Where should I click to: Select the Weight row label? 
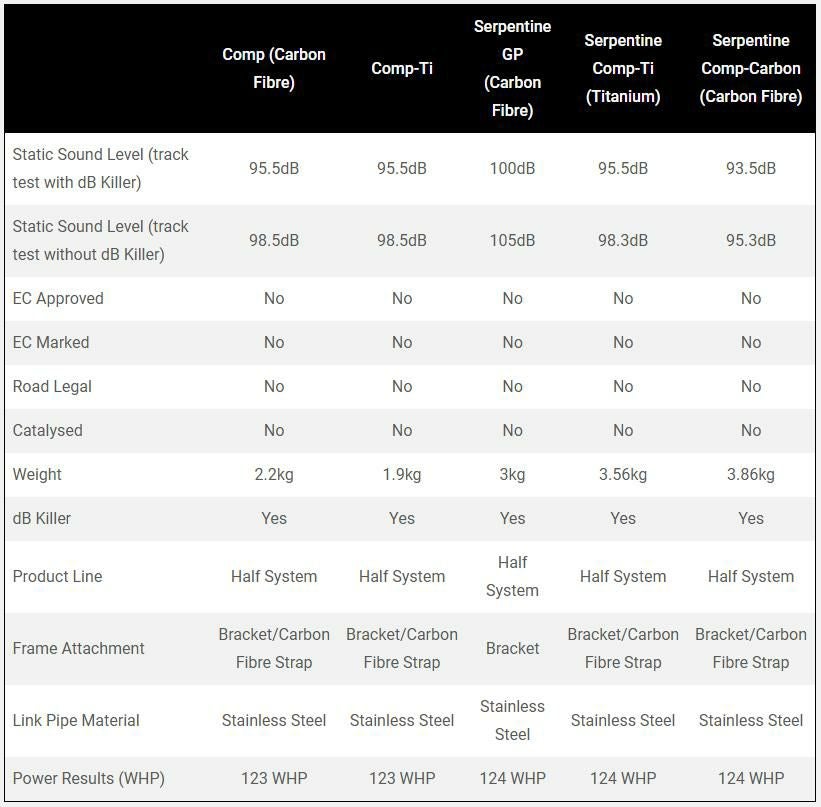[x=37, y=474]
